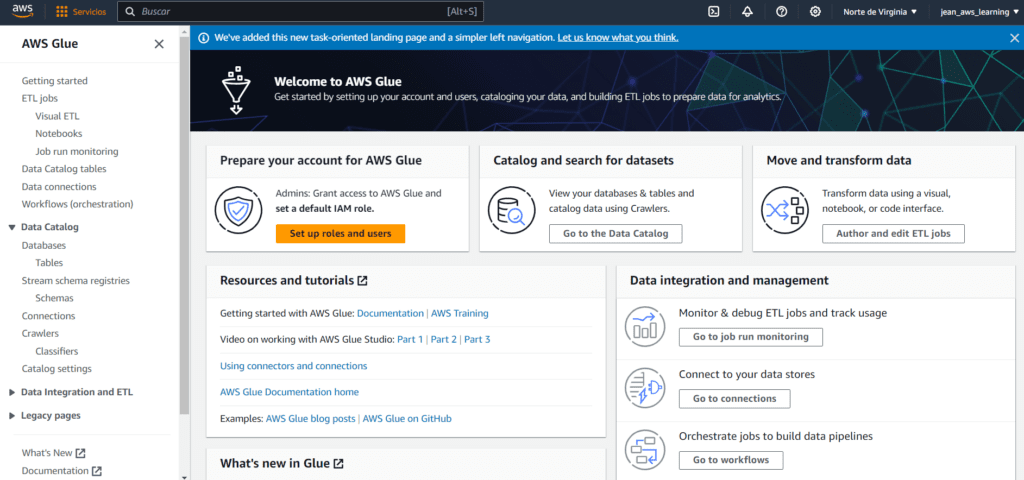Click the help question mark icon

click(781, 11)
